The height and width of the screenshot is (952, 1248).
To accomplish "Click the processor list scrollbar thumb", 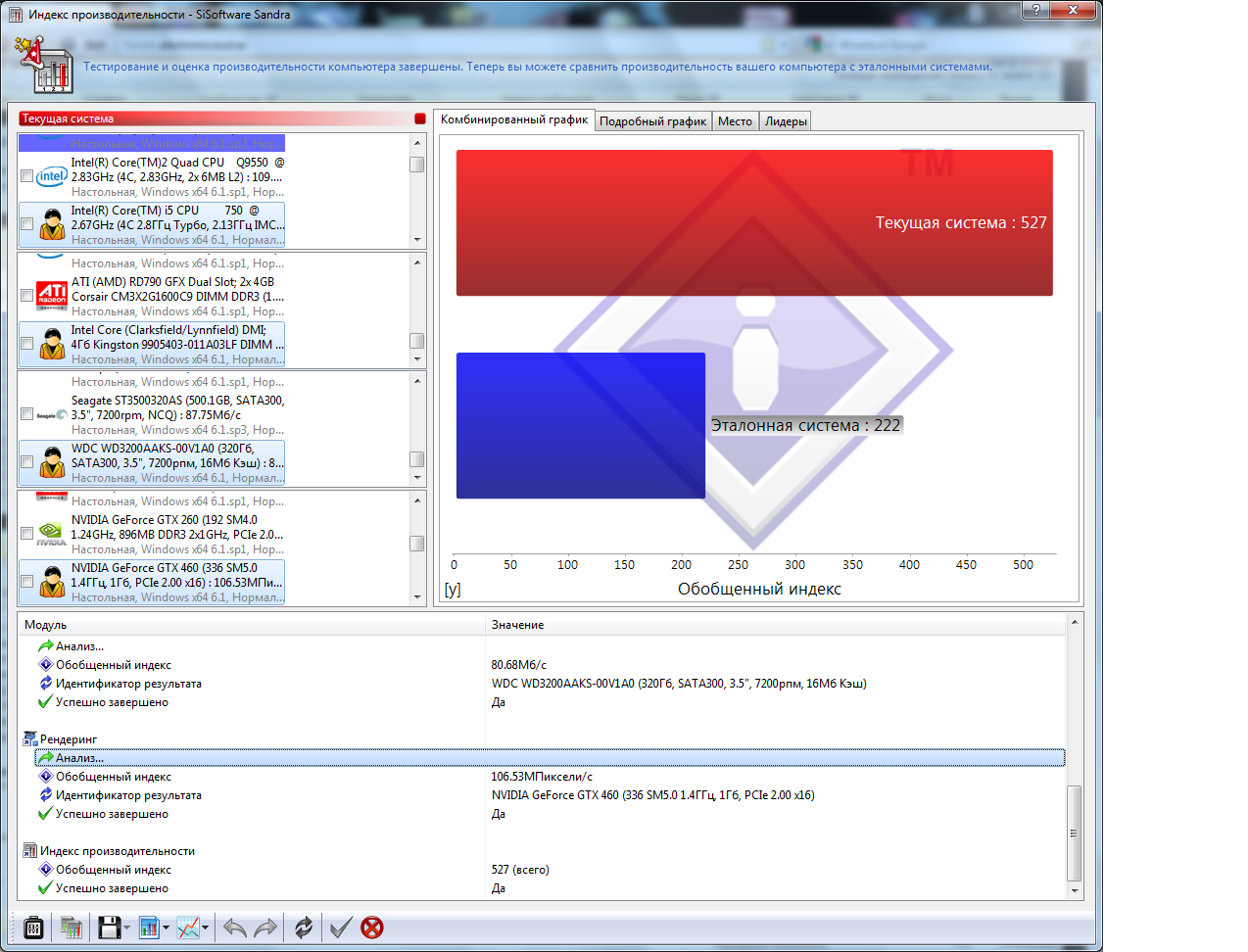I will pos(417,165).
